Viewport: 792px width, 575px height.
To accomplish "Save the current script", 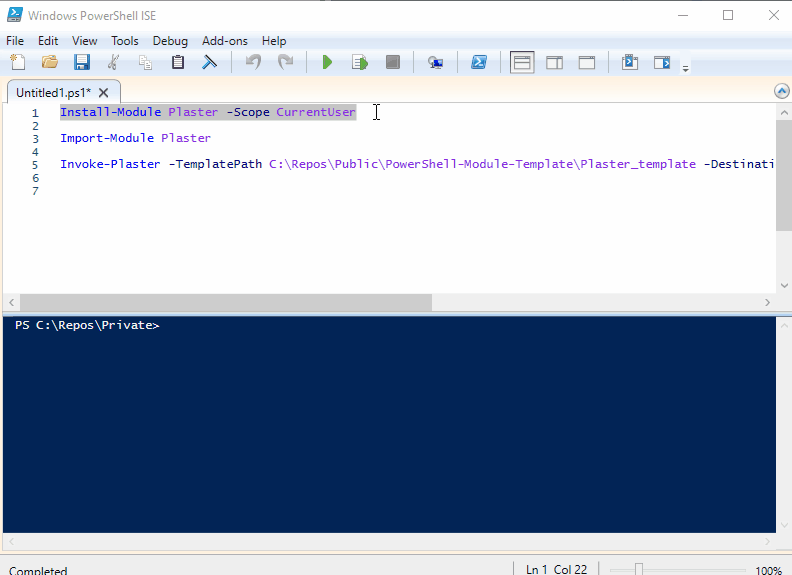I will coord(81,62).
